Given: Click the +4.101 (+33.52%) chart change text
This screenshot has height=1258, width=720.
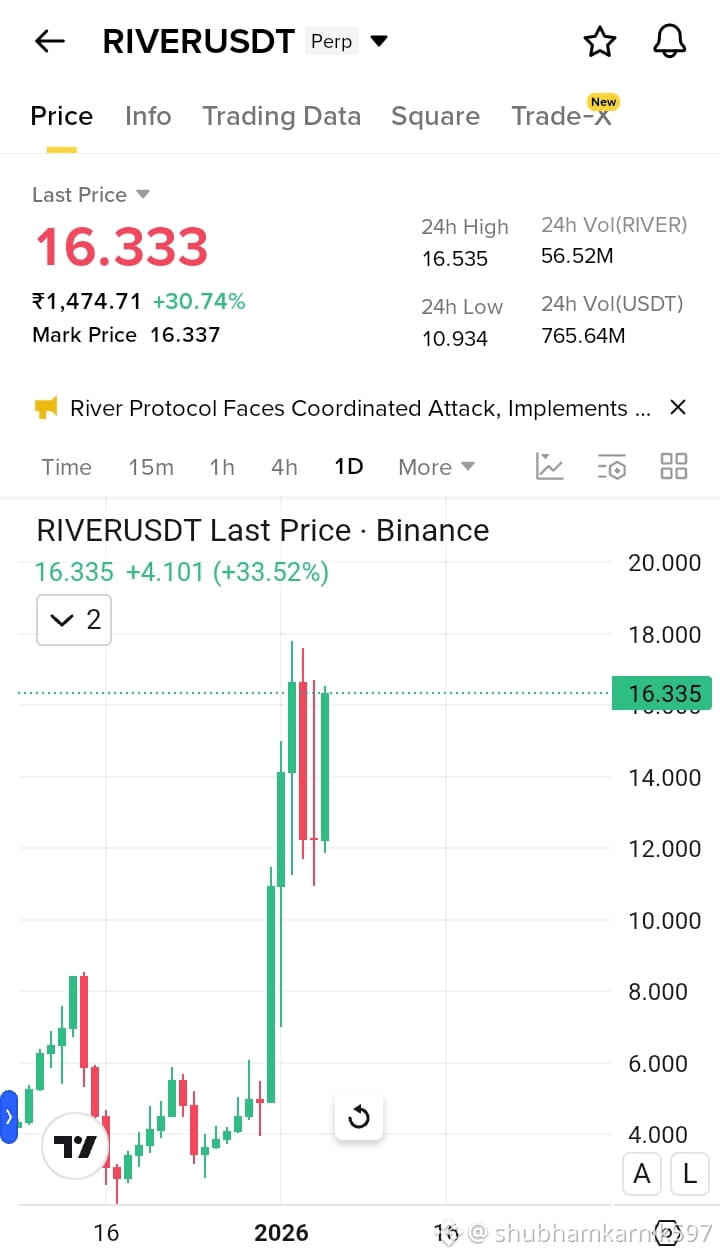Looking at the screenshot, I should pos(227,572).
